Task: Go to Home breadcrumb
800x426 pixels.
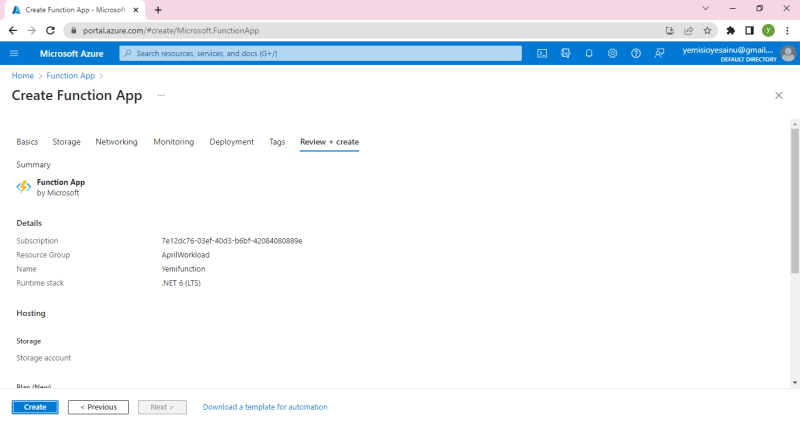Action: point(22,76)
